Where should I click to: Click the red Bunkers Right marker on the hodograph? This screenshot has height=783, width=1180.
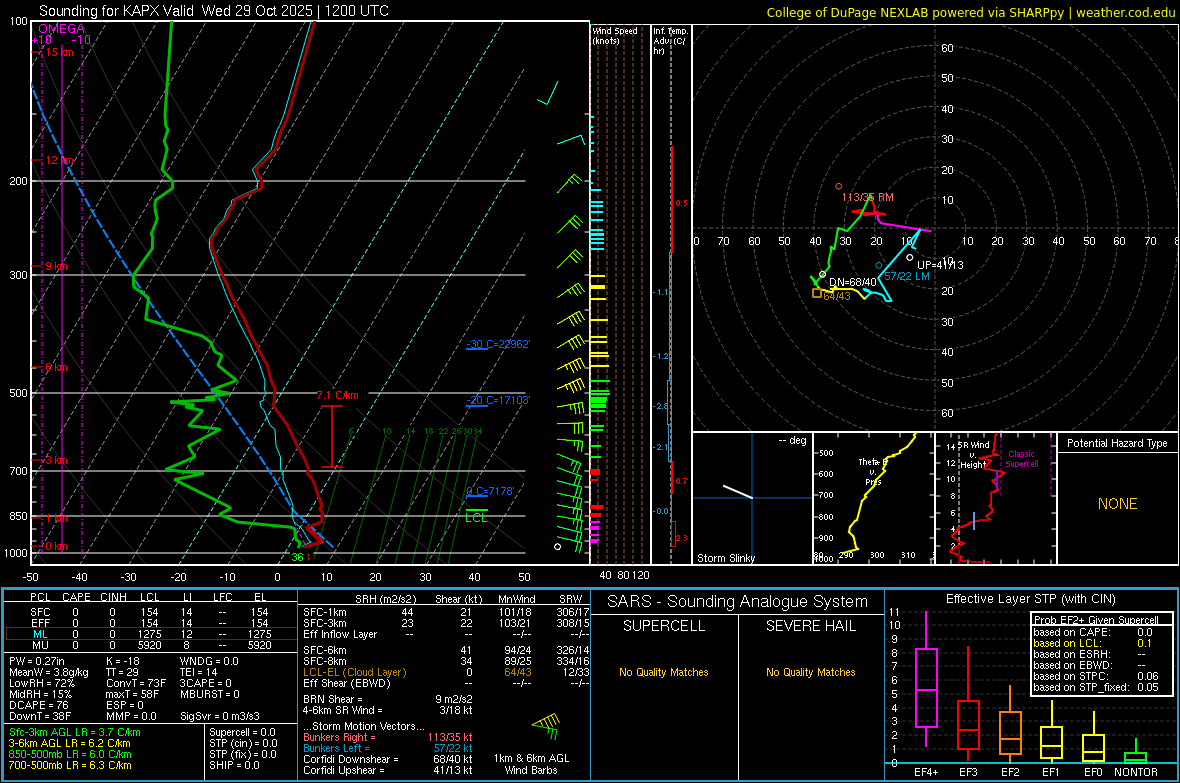[x=839, y=186]
